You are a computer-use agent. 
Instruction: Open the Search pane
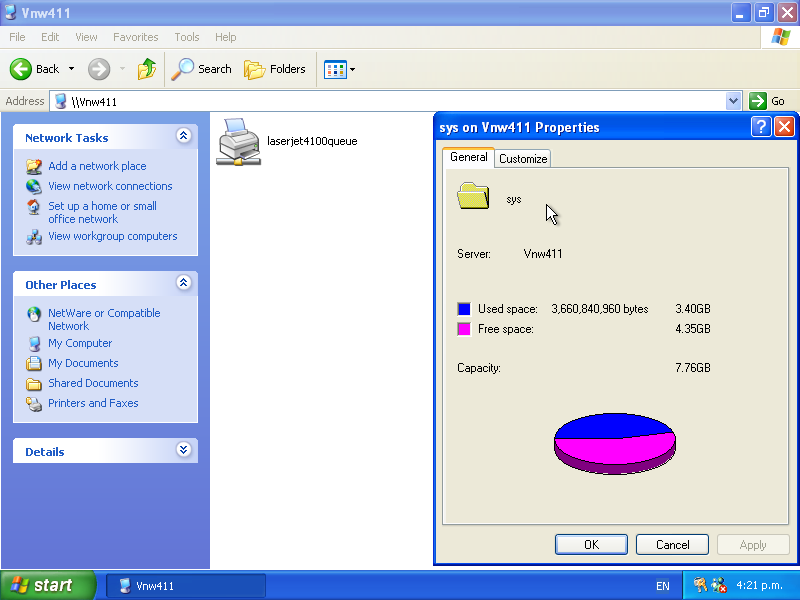tap(201, 69)
